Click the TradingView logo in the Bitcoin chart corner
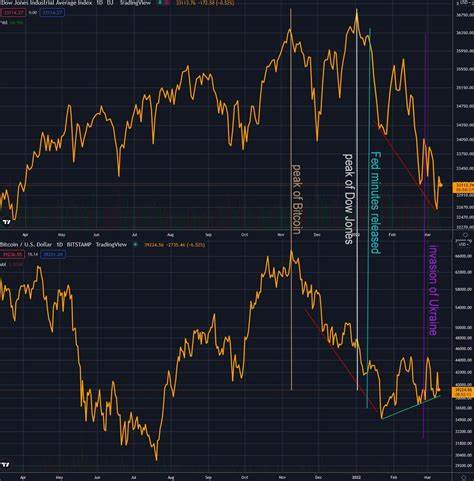The width and height of the screenshot is (474, 481). [6, 464]
